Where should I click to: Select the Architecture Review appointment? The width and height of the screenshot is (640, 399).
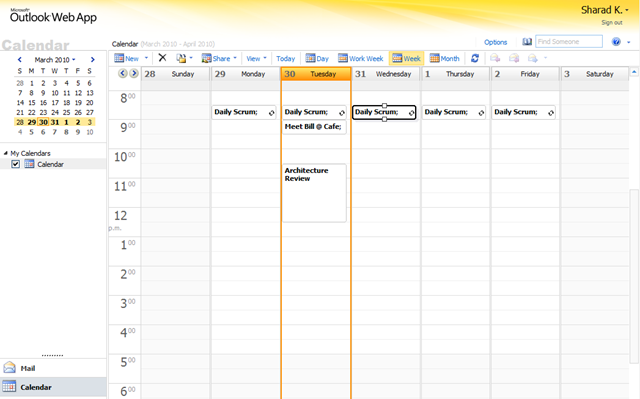pyautogui.click(x=314, y=193)
